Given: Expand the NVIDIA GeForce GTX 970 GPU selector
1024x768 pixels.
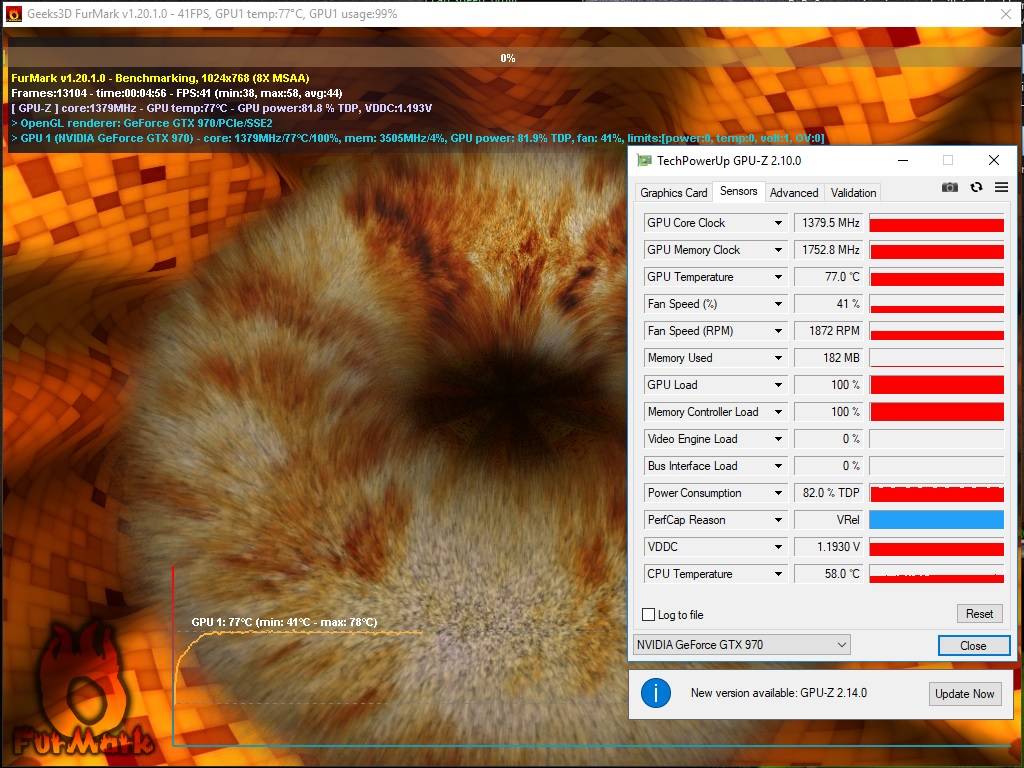Looking at the screenshot, I should 742,645.
